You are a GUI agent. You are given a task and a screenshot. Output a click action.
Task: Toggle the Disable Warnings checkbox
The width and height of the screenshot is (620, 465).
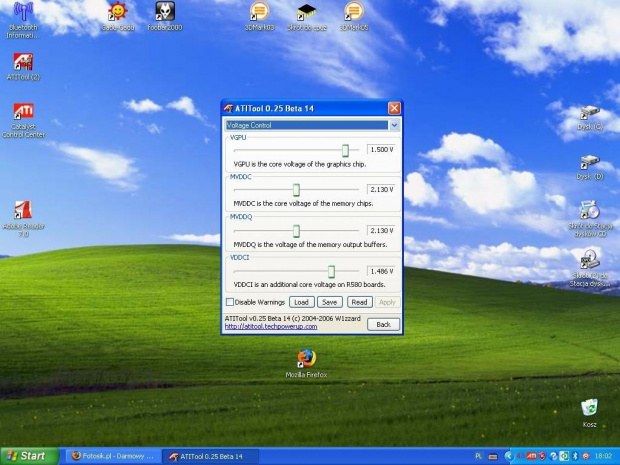(230, 302)
